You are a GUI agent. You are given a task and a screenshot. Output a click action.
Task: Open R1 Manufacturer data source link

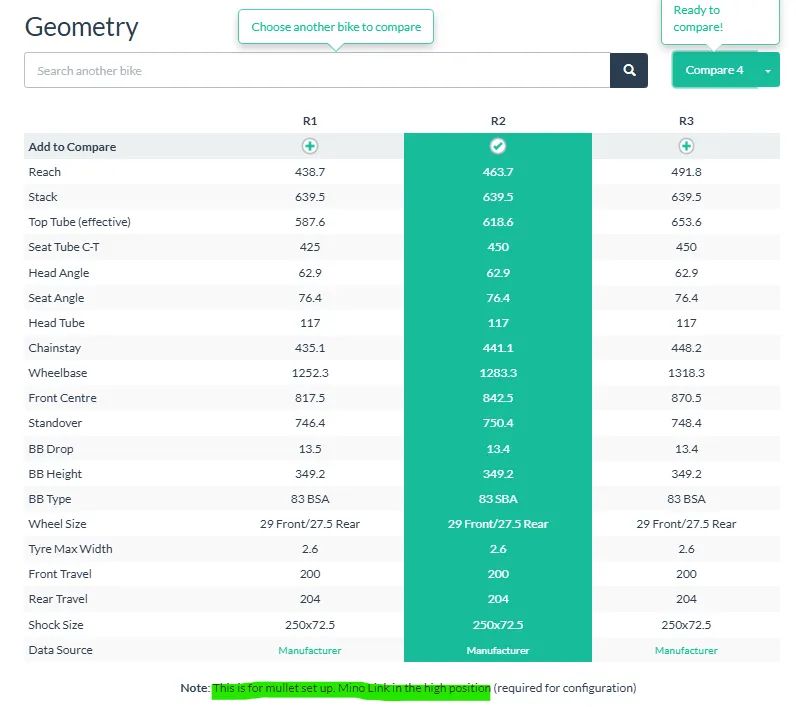(x=310, y=650)
